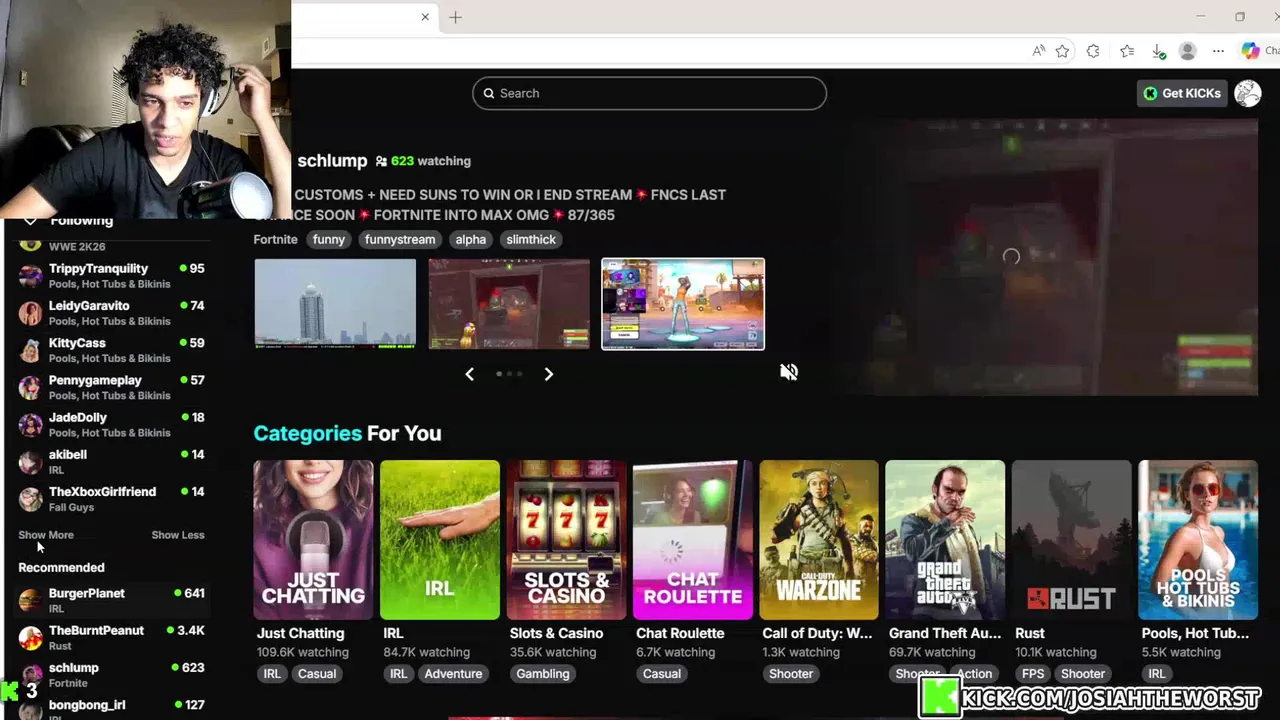Click the search magnifier icon

tap(489, 93)
